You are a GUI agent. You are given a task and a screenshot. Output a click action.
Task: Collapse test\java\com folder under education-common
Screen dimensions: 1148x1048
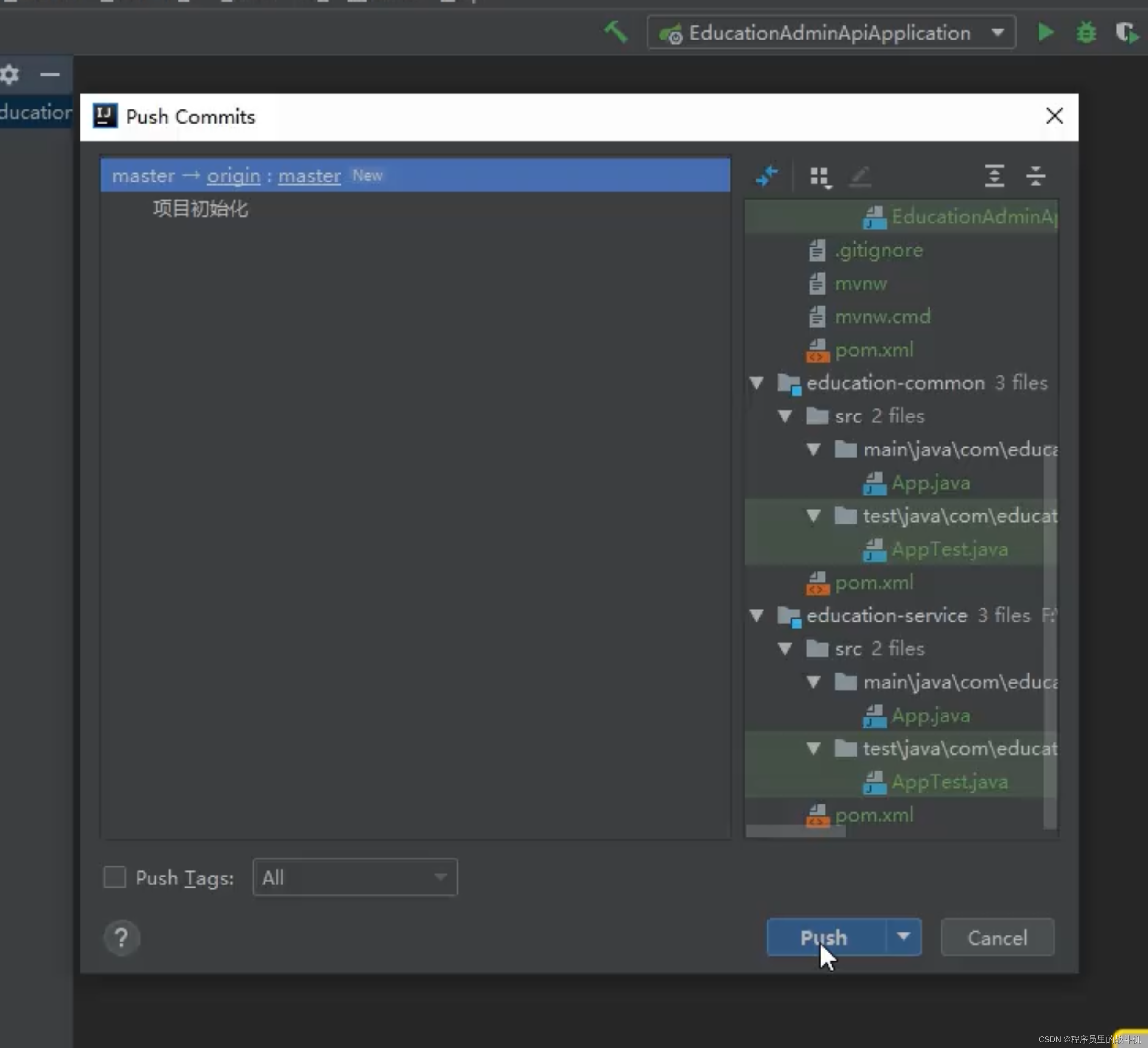813,516
